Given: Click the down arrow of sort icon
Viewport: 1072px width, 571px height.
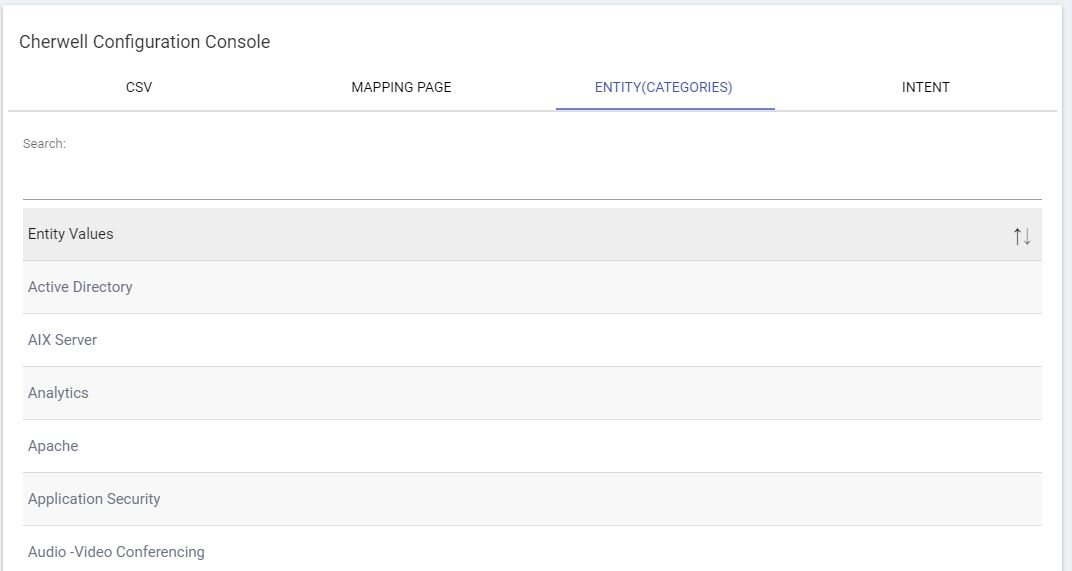Looking at the screenshot, I should [x=1027, y=236].
